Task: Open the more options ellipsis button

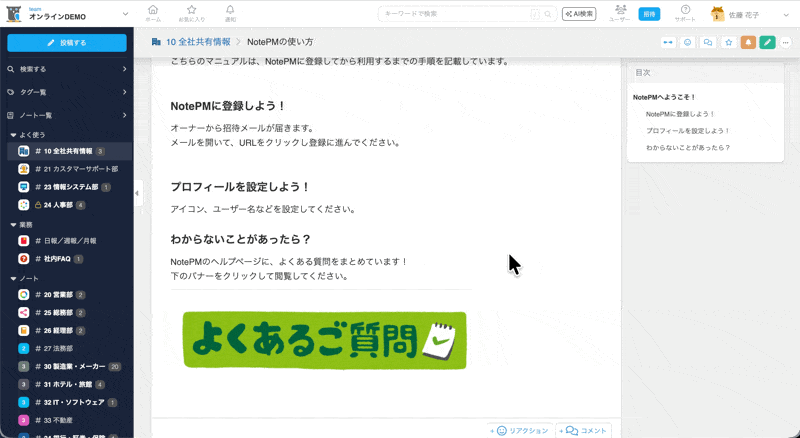Action: point(786,42)
